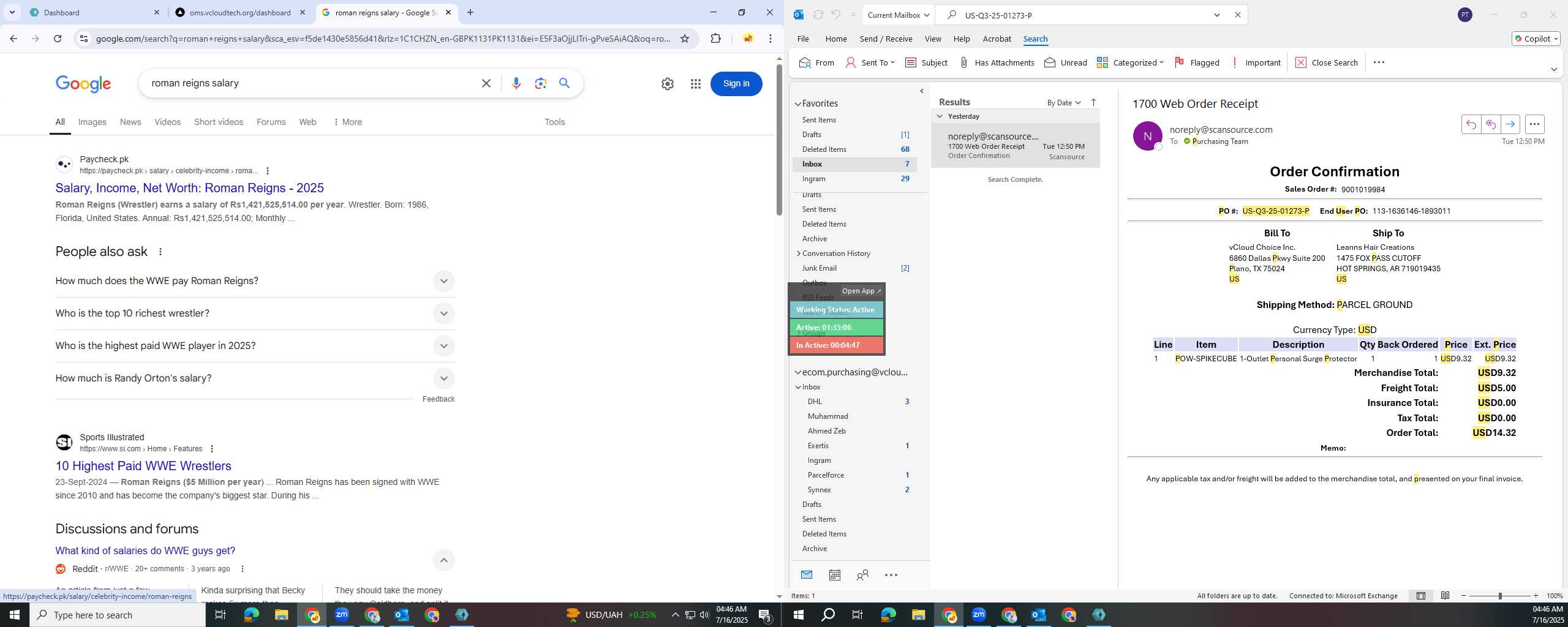Click the Google voice search microphone icon
The height and width of the screenshot is (627, 1568).
[516, 83]
